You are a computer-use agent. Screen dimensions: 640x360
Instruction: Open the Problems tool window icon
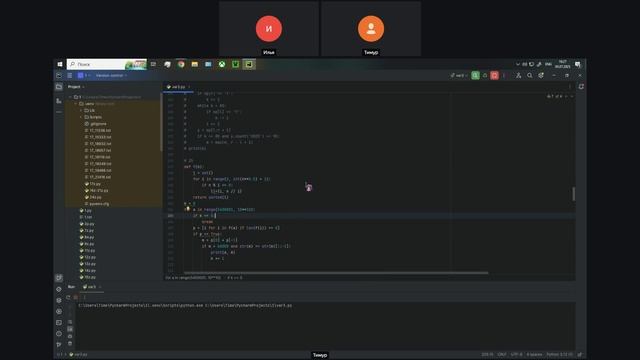click(59, 333)
